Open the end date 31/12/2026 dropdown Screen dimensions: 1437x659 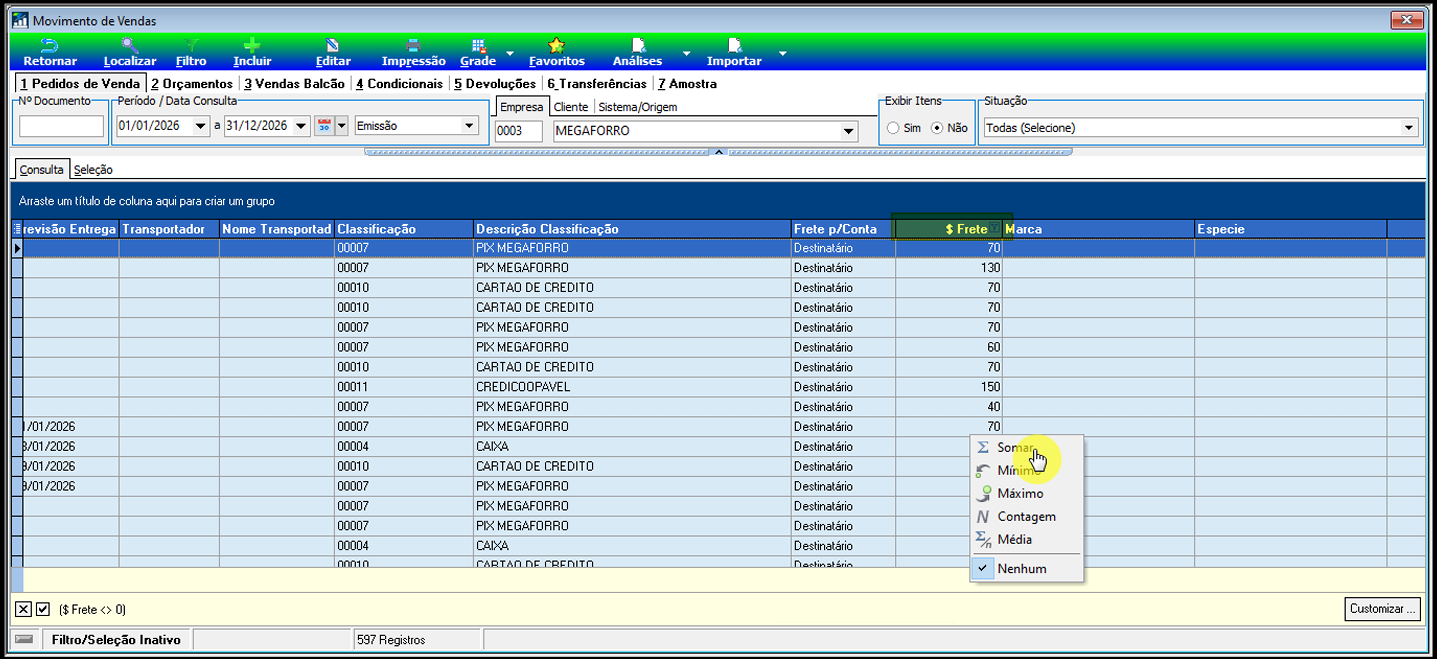click(x=301, y=126)
